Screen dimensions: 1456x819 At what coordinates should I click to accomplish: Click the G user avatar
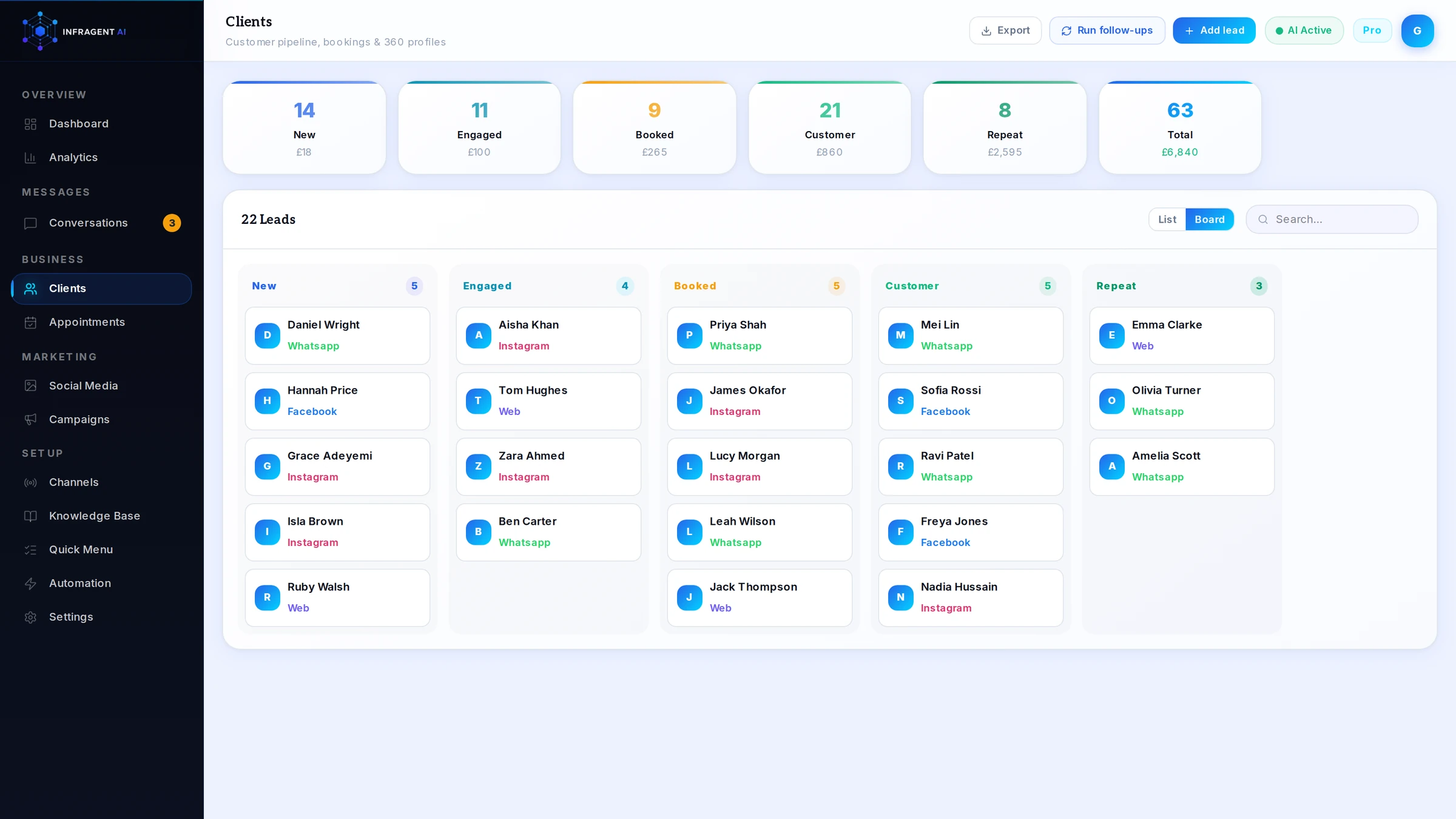click(1417, 31)
